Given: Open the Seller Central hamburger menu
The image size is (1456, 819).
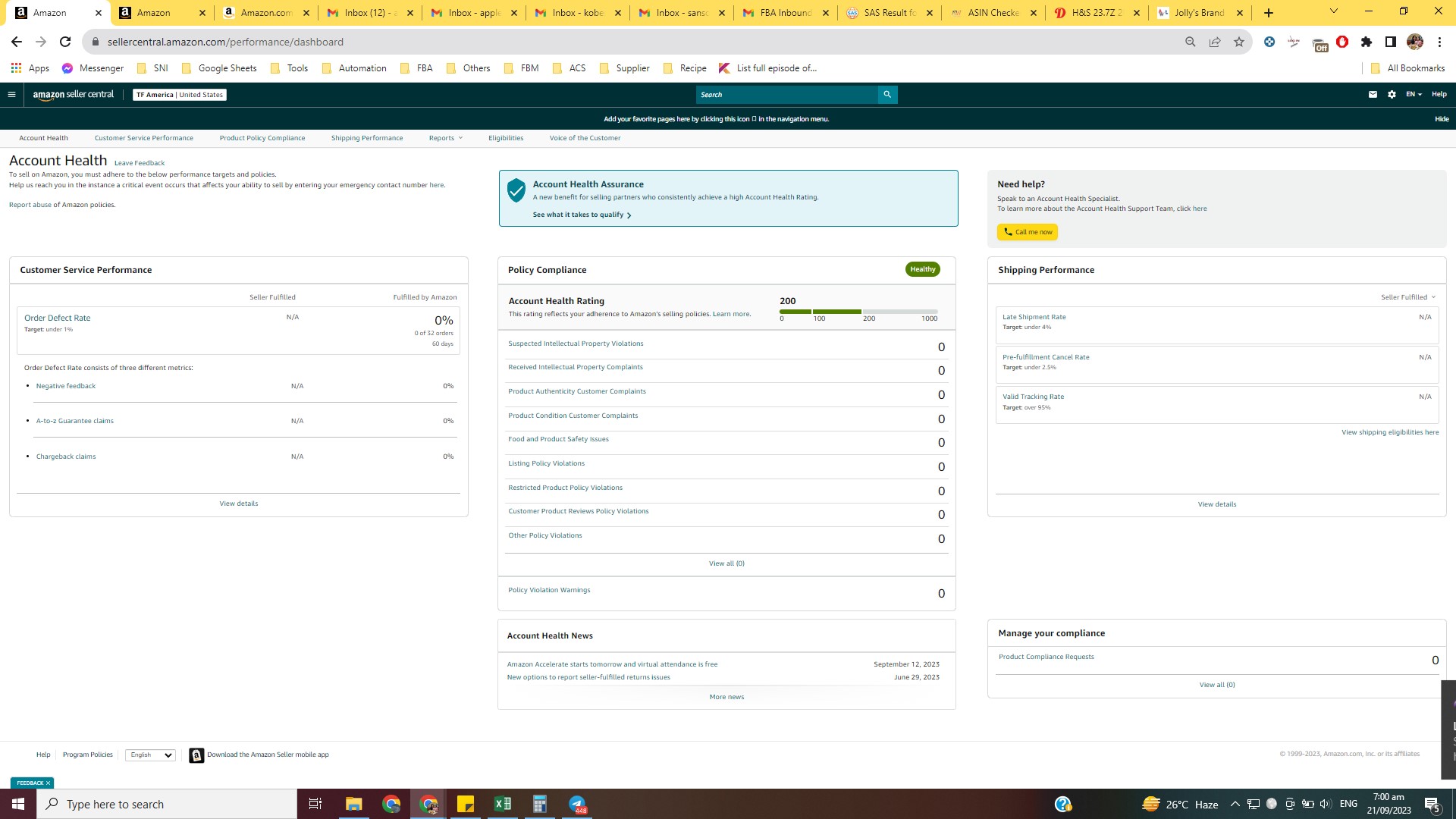Looking at the screenshot, I should (x=11, y=95).
